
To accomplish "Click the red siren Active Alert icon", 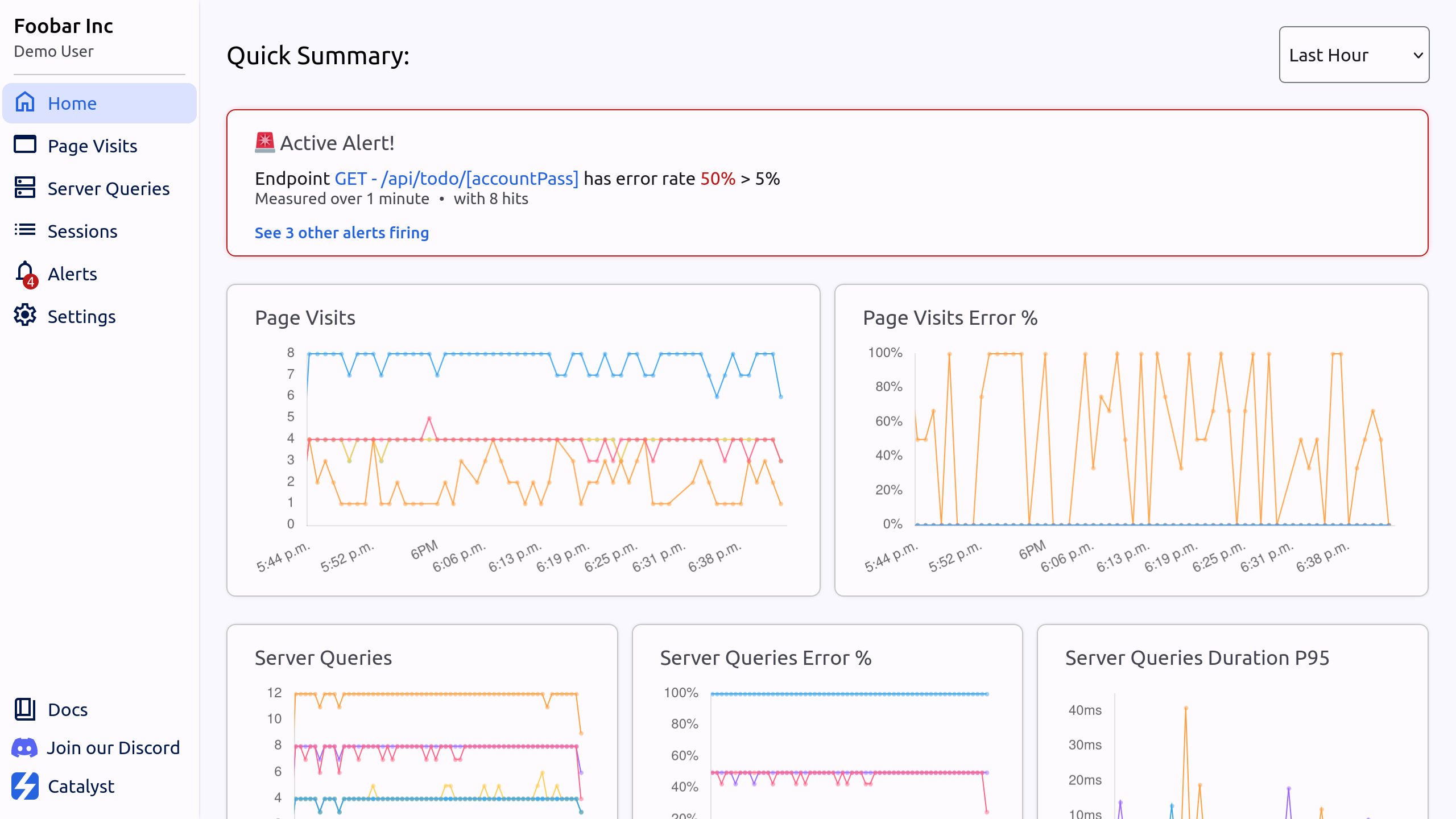I will click(x=264, y=143).
